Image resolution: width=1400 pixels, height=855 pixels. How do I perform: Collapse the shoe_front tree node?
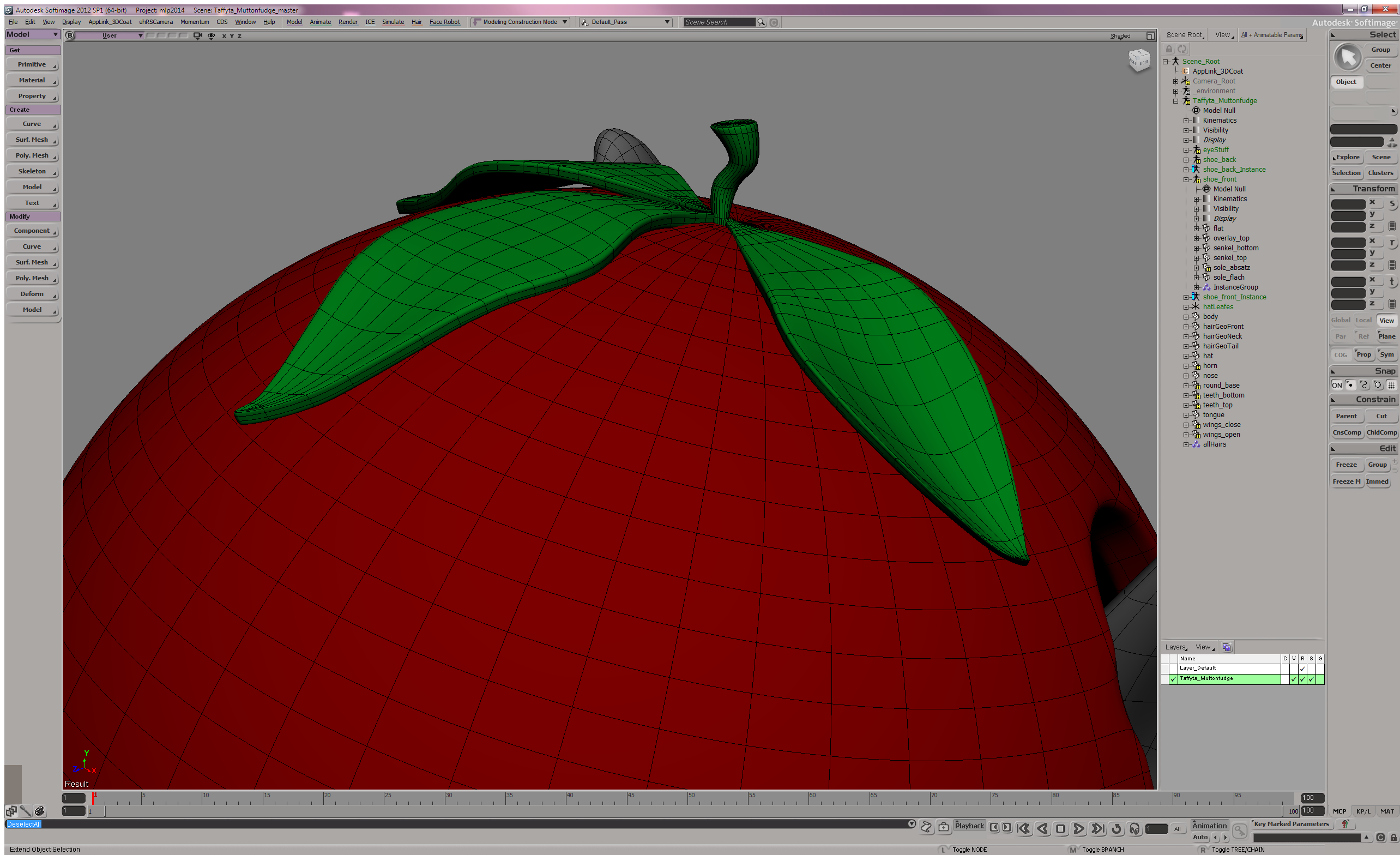tap(1186, 179)
